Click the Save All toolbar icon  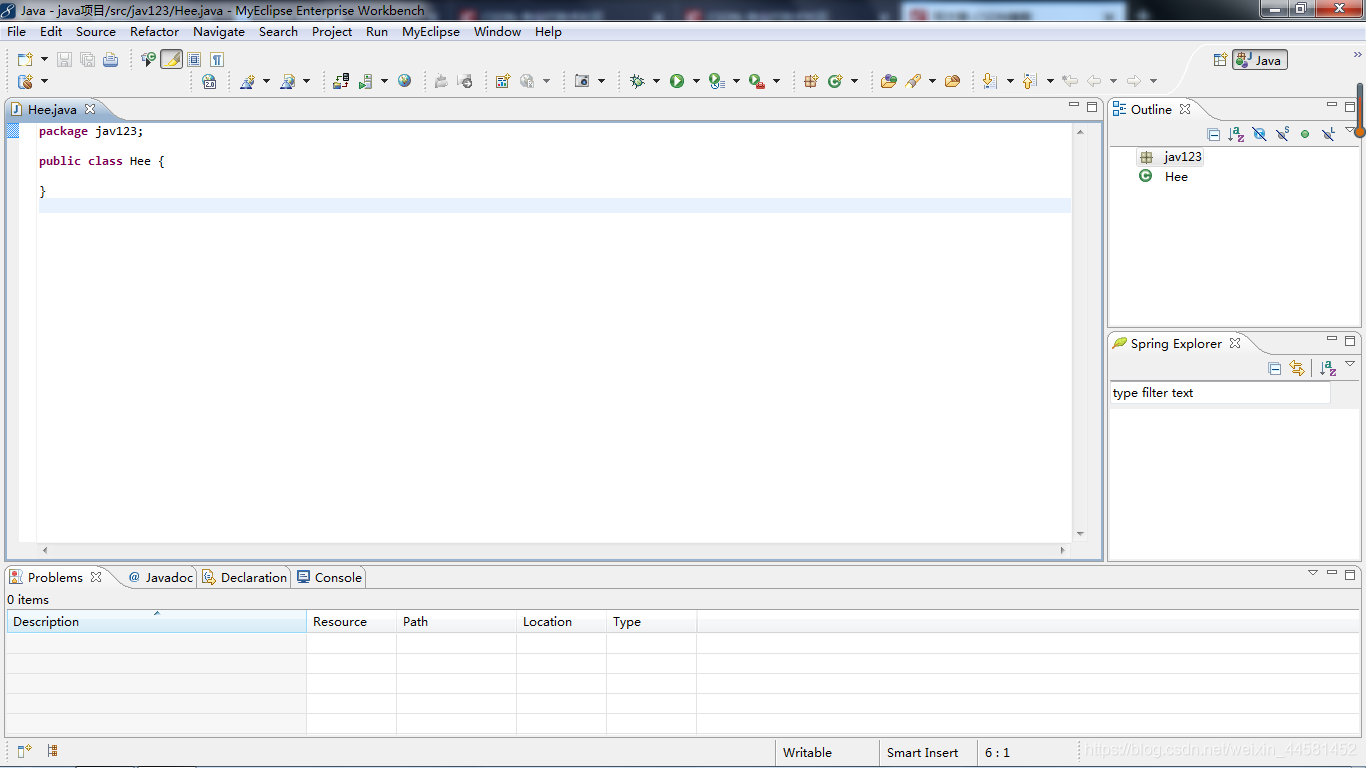87,60
